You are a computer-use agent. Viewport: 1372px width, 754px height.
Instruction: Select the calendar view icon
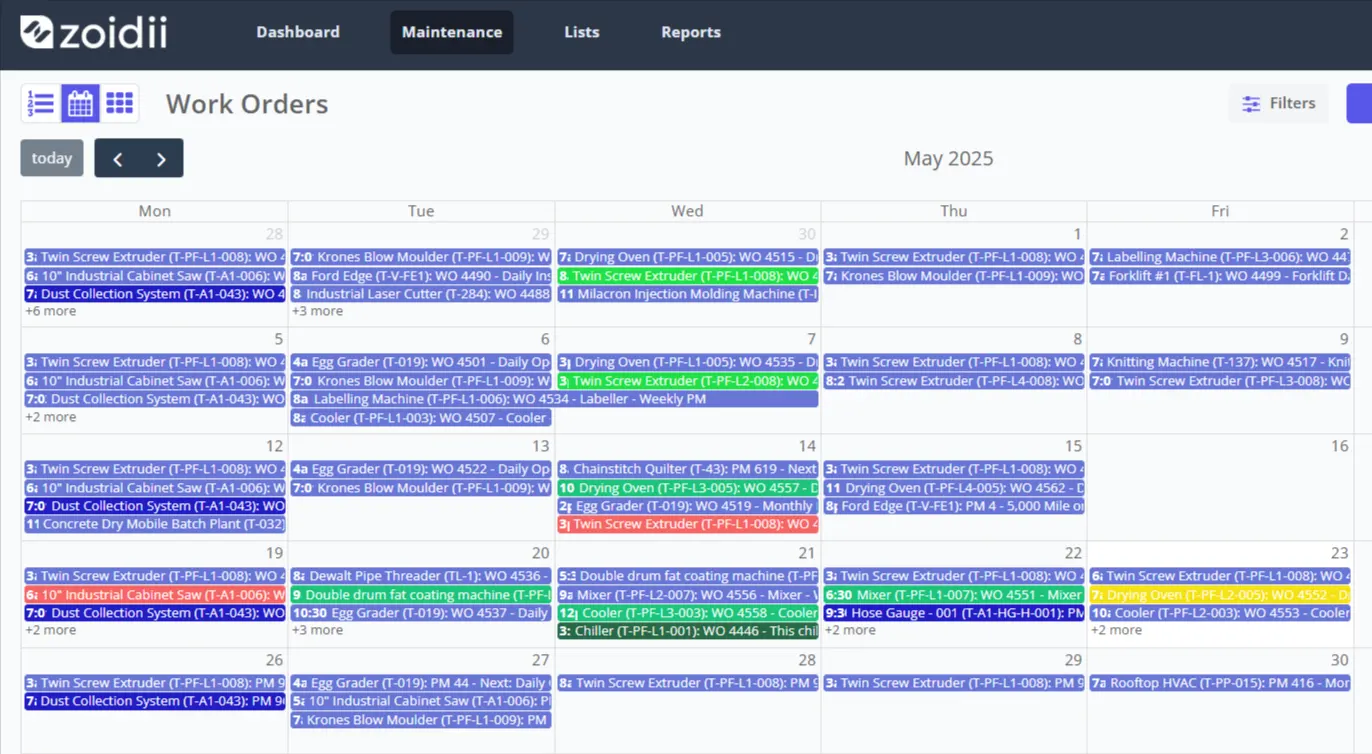coord(80,103)
